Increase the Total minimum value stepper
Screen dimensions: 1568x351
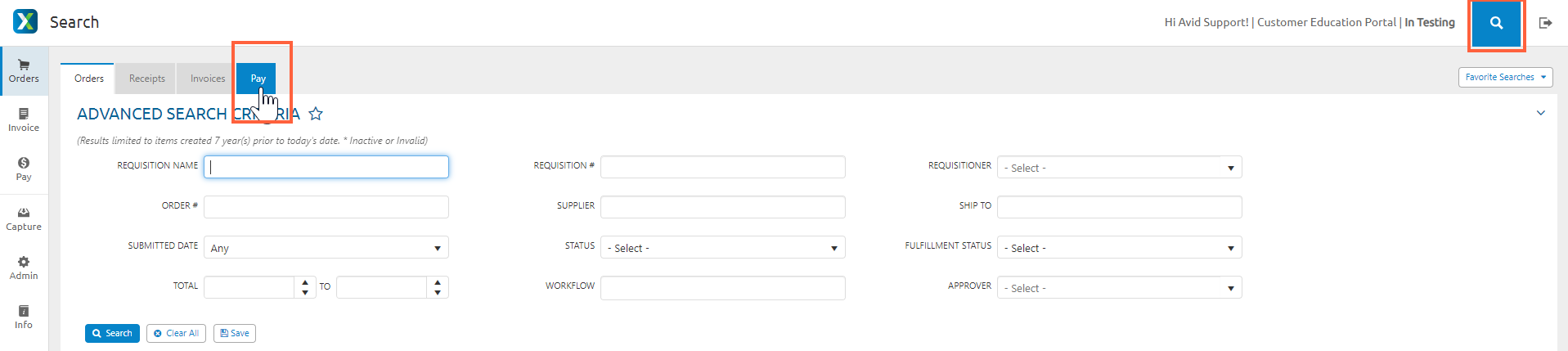click(305, 282)
